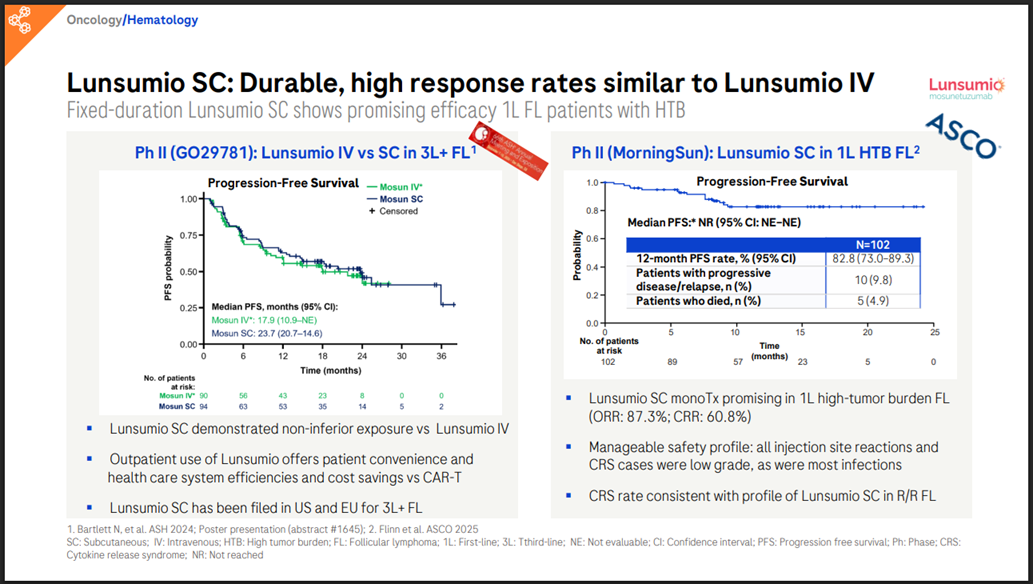Click the blue 'Mosun SC' legend entry
This screenshot has height=584, width=1033.
[395, 199]
